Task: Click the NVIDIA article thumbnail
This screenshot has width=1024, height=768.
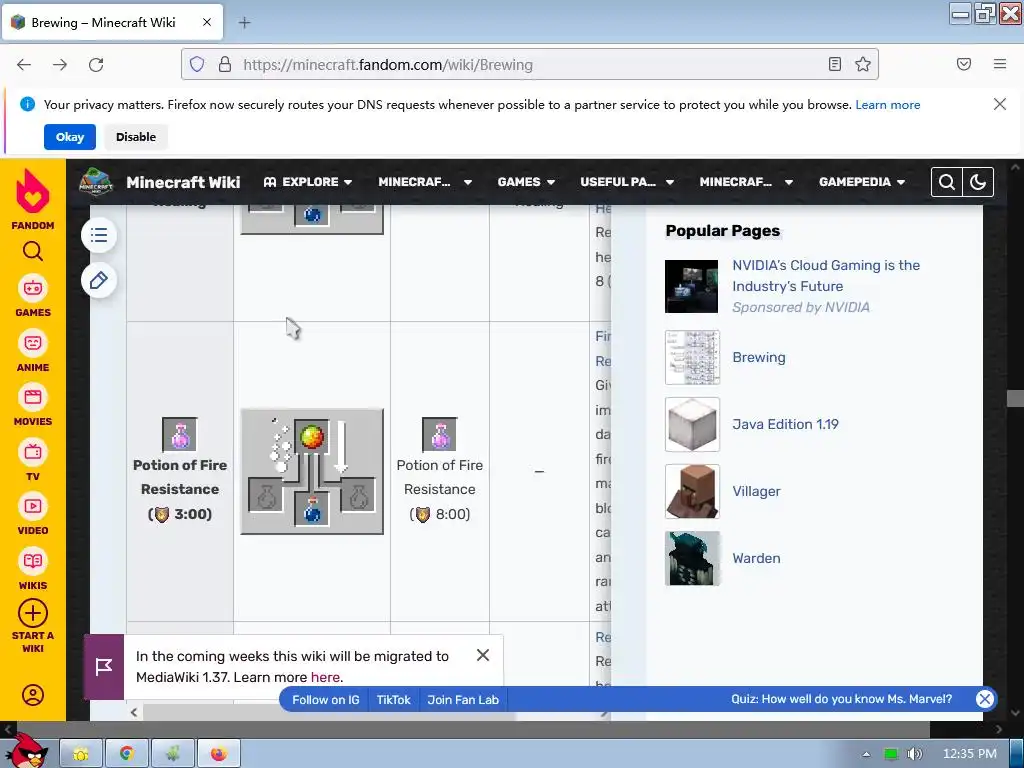Action: click(692, 287)
